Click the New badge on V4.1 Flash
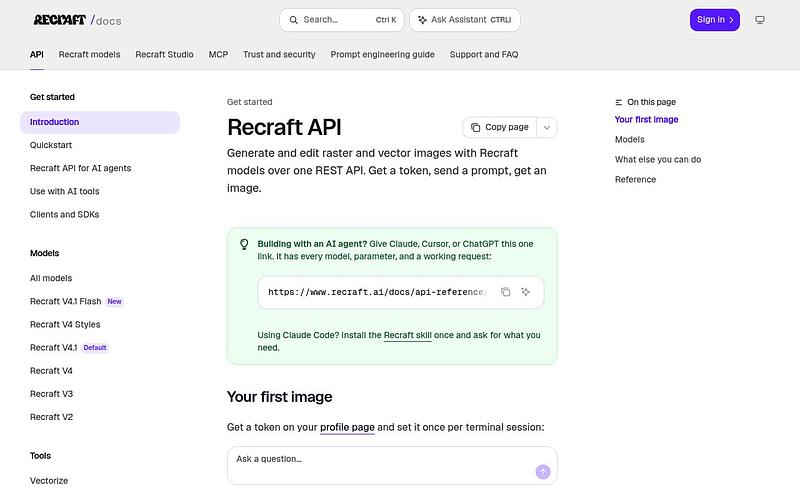The height and width of the screenshot is (500, 800). (114, 302)
